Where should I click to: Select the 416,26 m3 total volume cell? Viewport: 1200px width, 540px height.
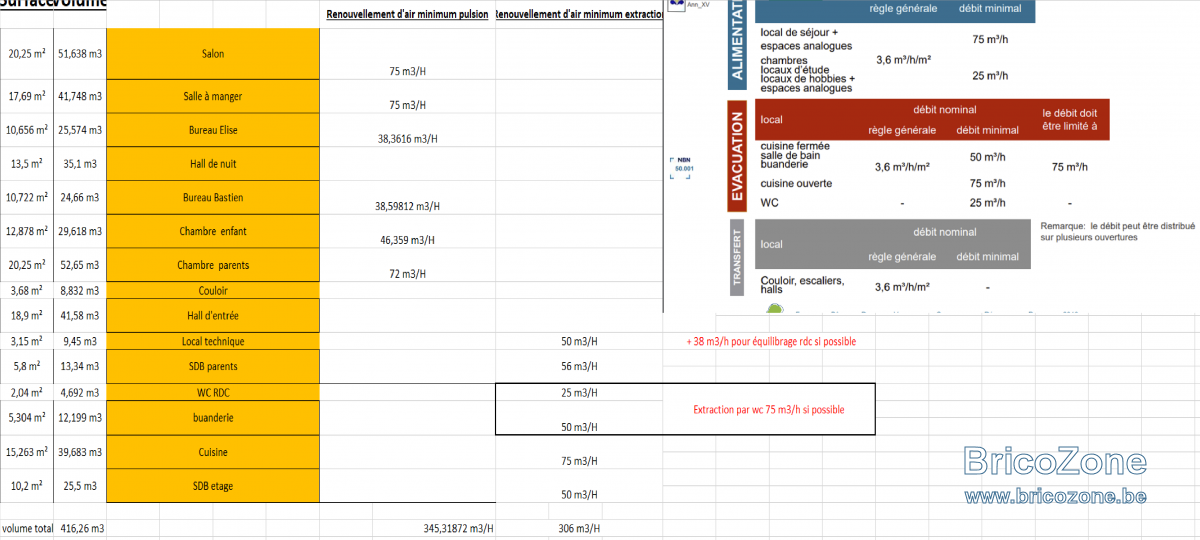click(x=82, y=527)
